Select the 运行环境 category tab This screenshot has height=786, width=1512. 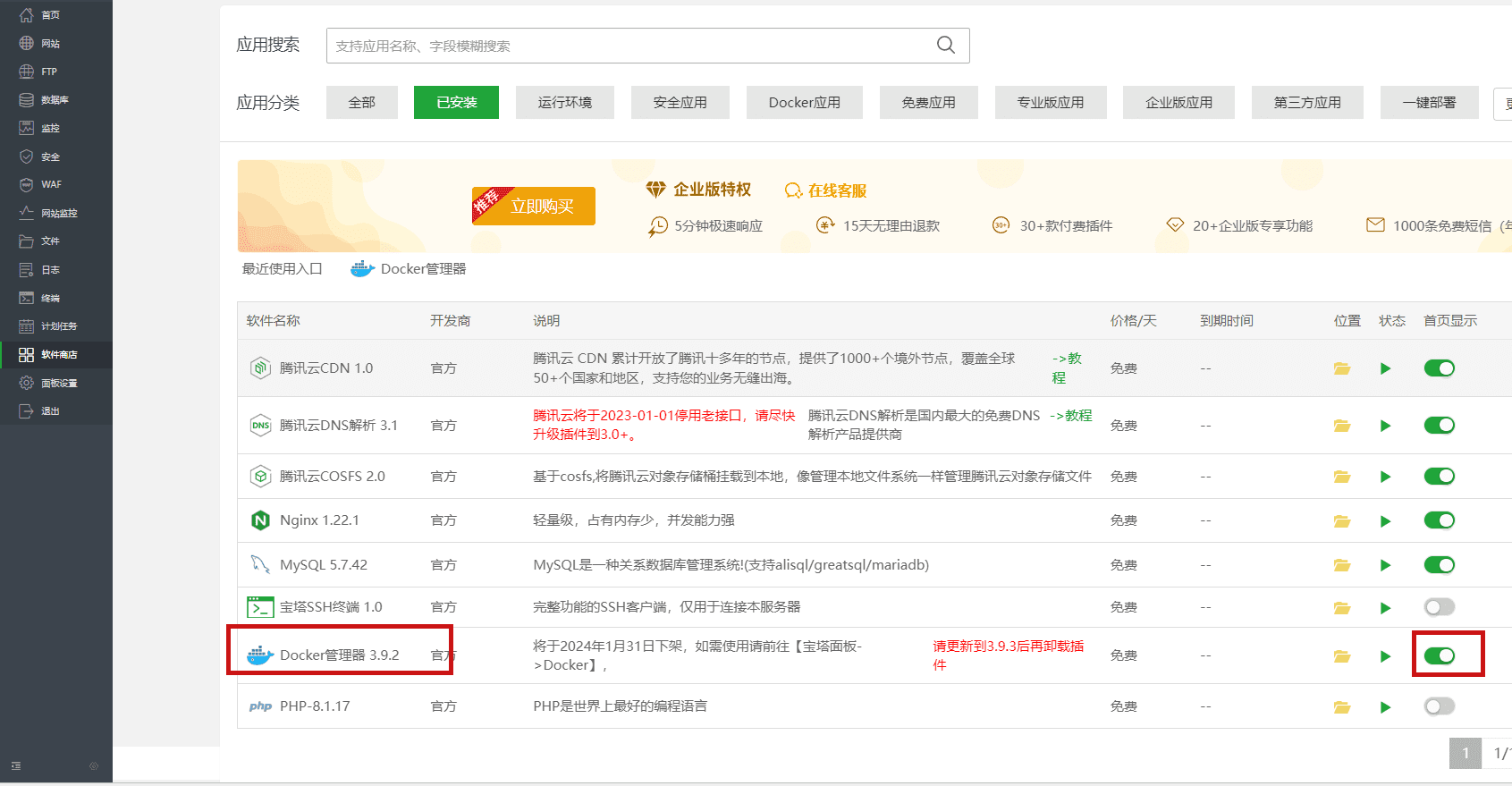(564, 103)
